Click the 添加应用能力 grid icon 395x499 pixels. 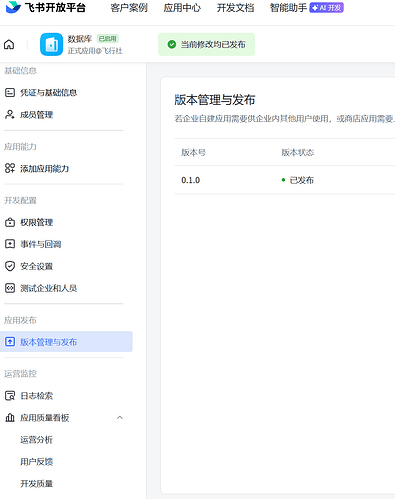click(x=10, y=168)
